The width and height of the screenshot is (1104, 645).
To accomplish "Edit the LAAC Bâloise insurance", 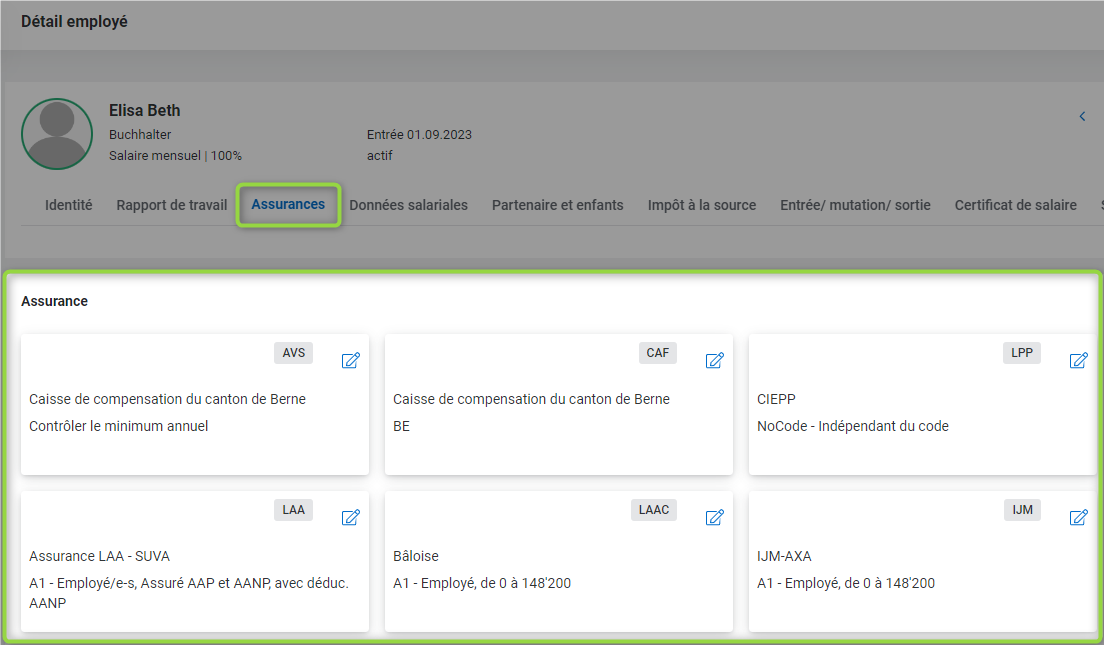I will click(714, 518).
